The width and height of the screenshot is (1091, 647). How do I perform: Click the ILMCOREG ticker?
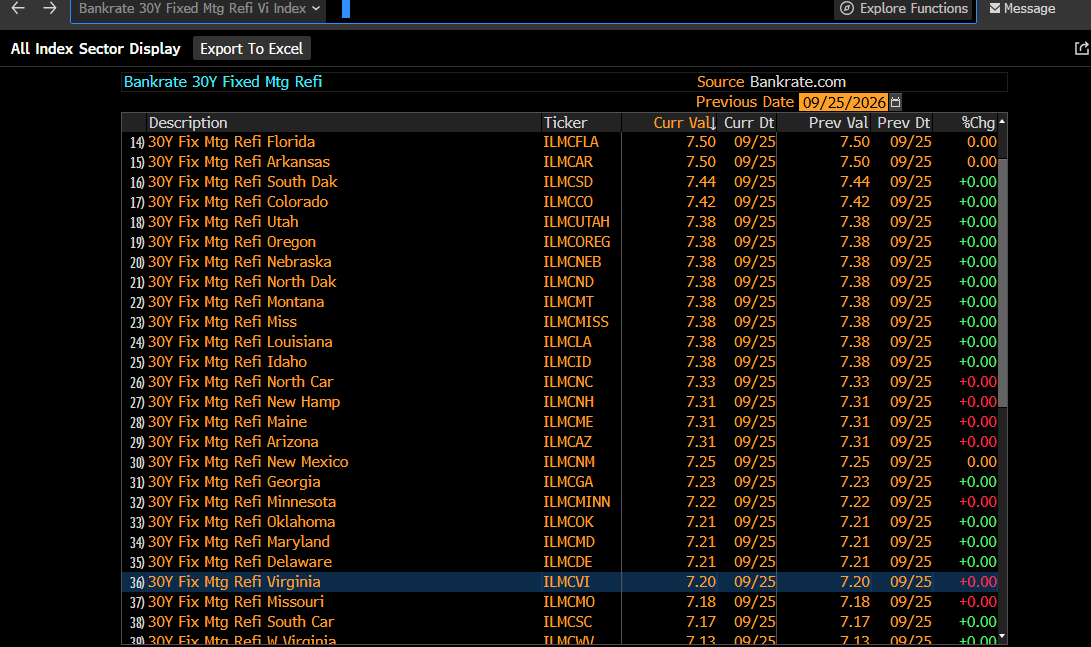point(577,242)
